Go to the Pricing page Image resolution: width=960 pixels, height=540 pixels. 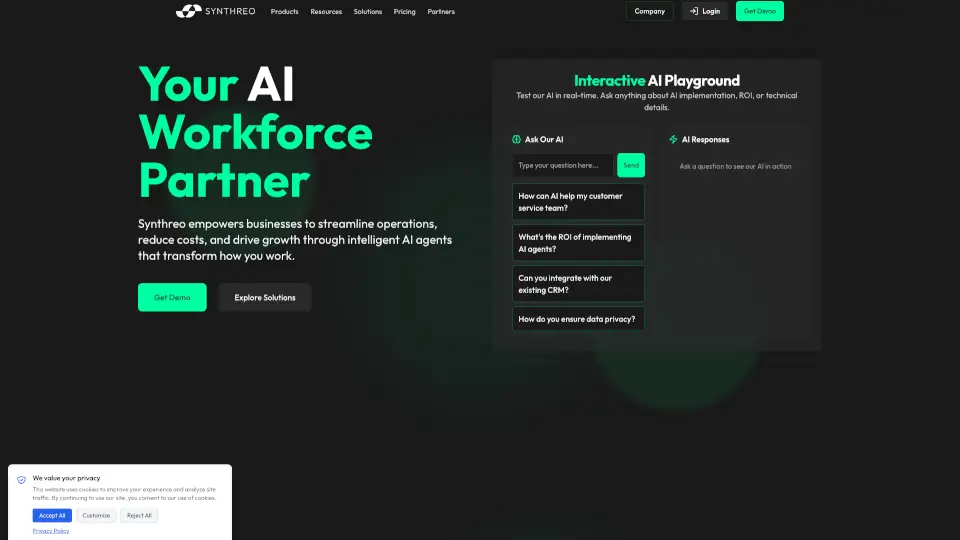click(404, 12)
